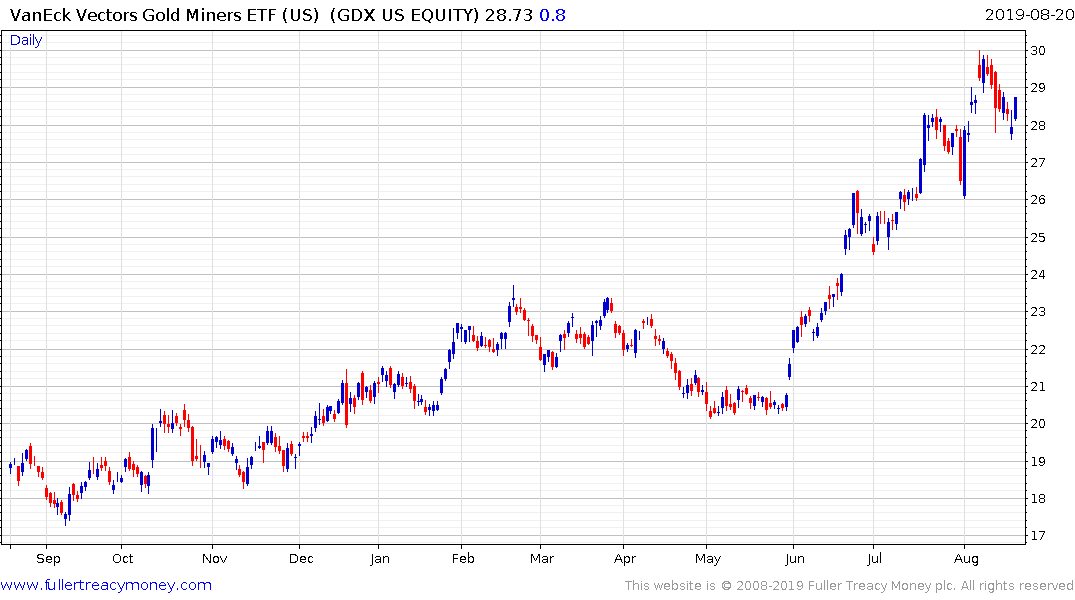The width and height of the screenshot is (1075, 600).
Task: Click the price axis label 24
Action: click(1037, 274)
